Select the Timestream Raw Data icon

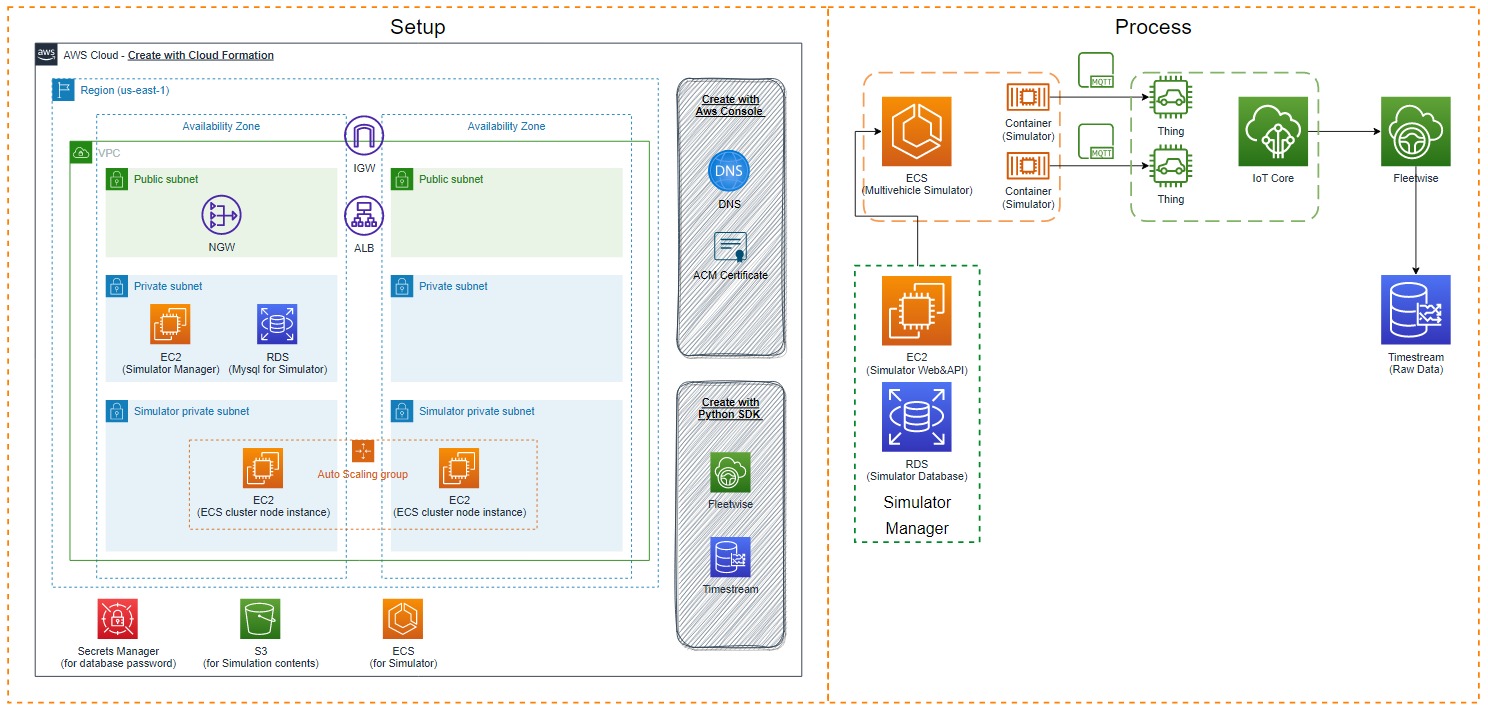coord(1415,310)
